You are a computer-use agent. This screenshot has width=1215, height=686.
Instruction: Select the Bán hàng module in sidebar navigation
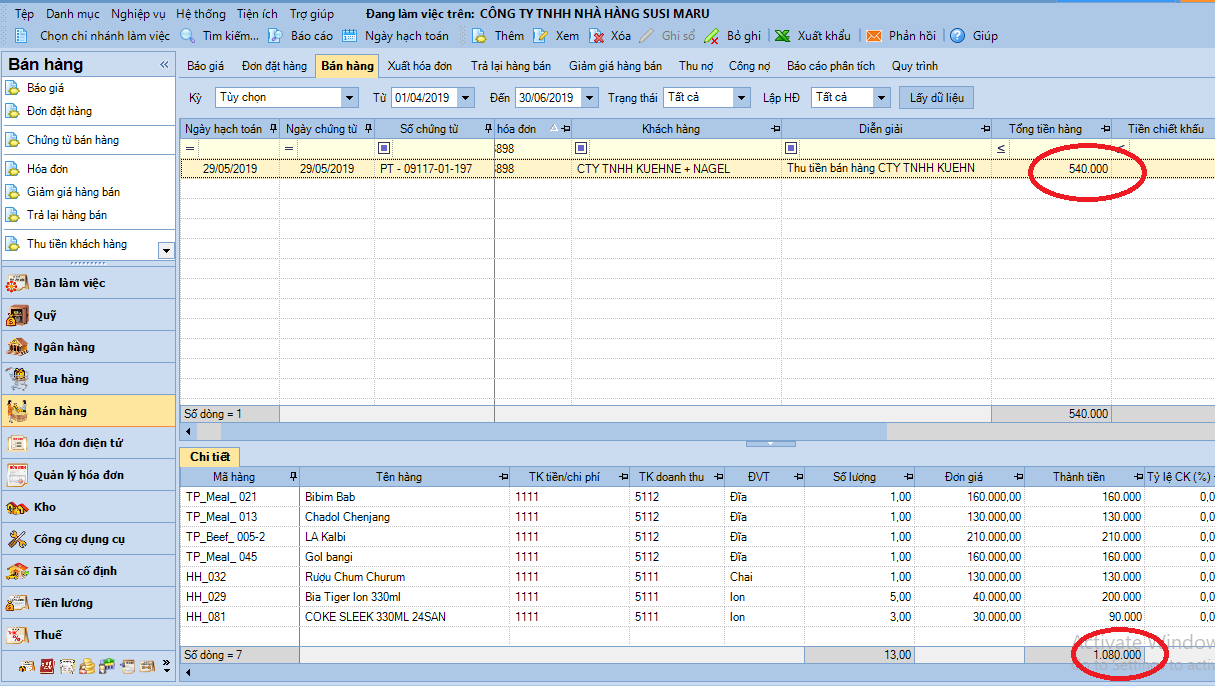pos(88,411)
